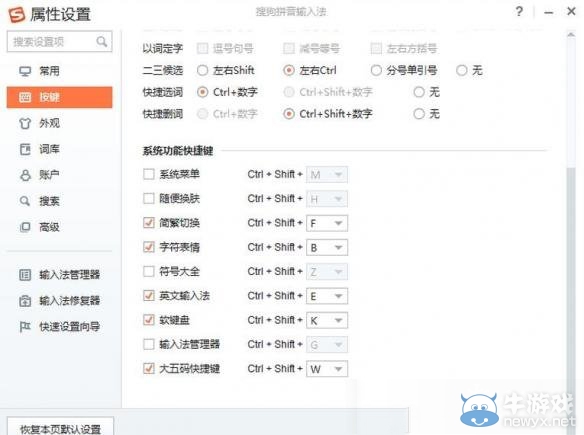Uncheck the 字符表情 shortcut checkbox

pos(149,247)
